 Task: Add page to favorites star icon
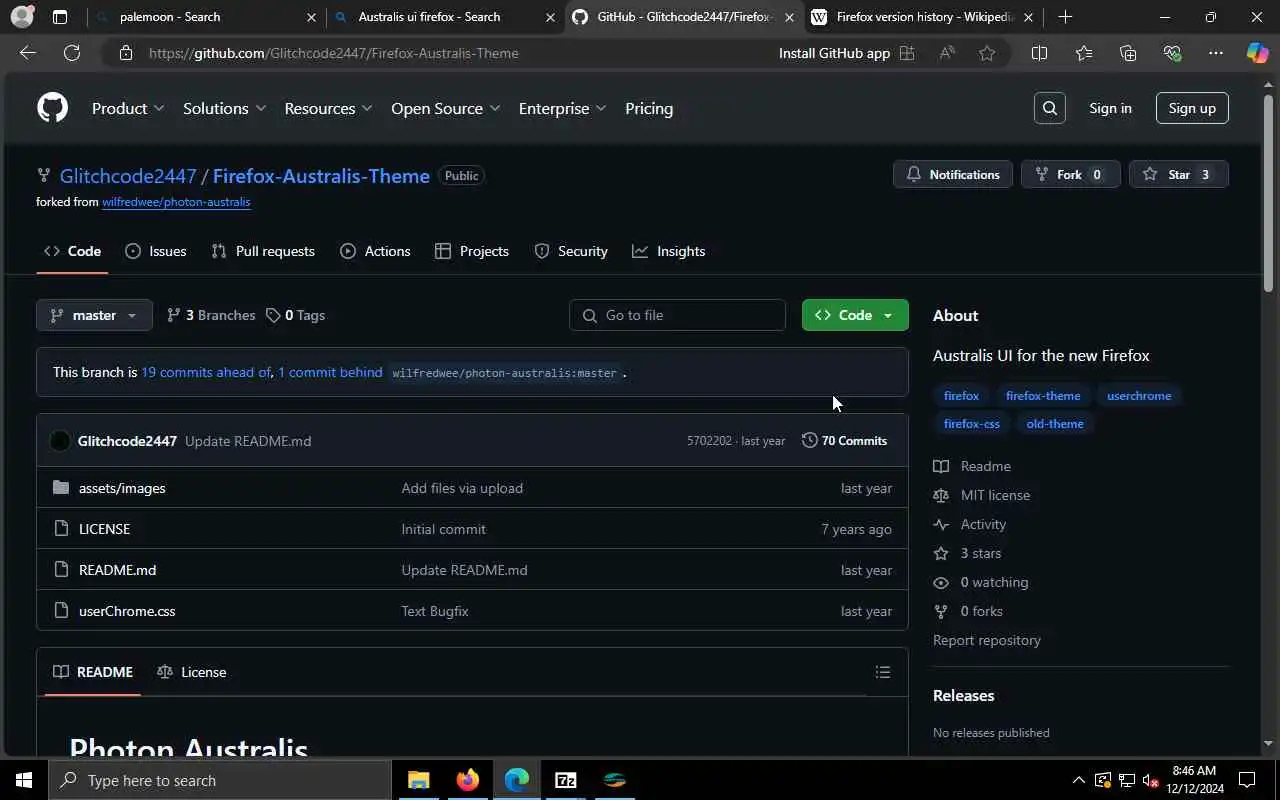pos(987,53)
